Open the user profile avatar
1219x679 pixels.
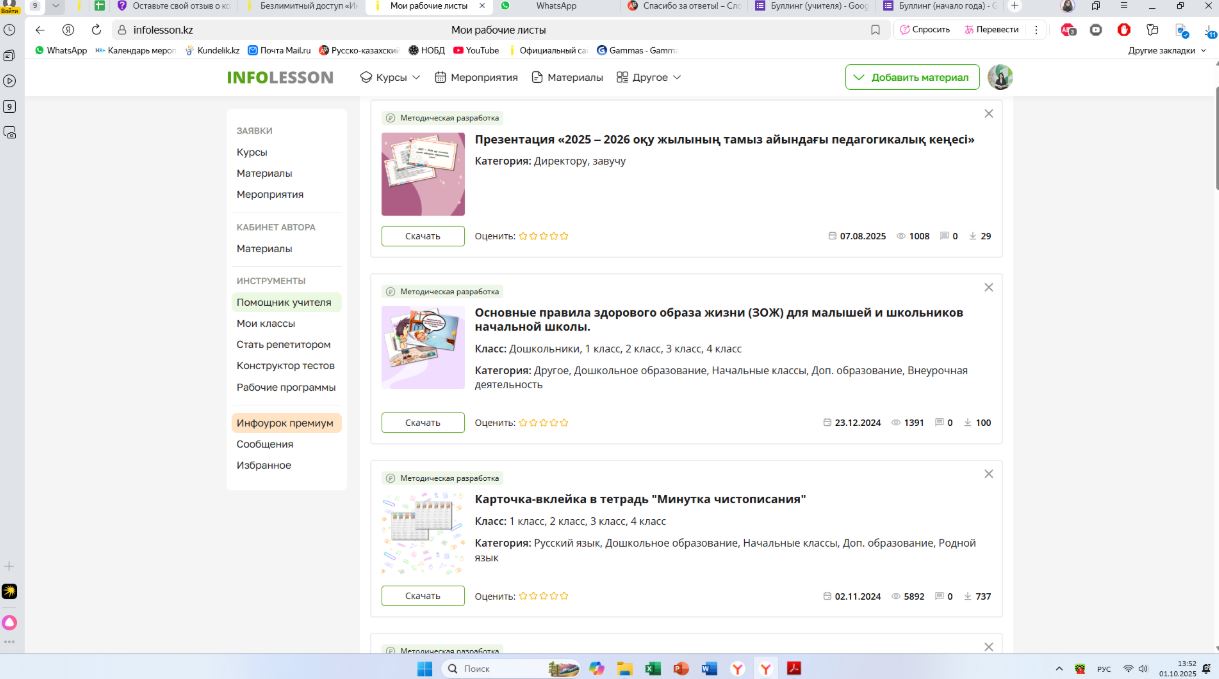coord(1000,77)
